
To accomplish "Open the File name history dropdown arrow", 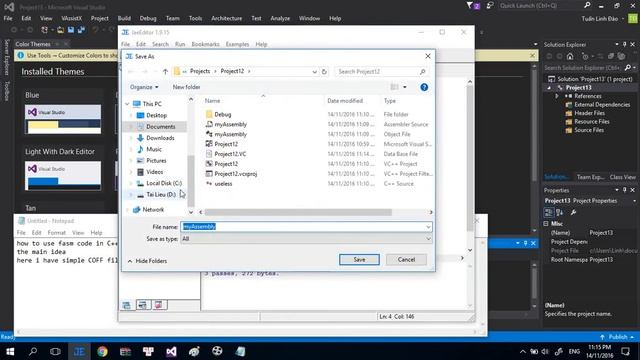I will [428, 227].
